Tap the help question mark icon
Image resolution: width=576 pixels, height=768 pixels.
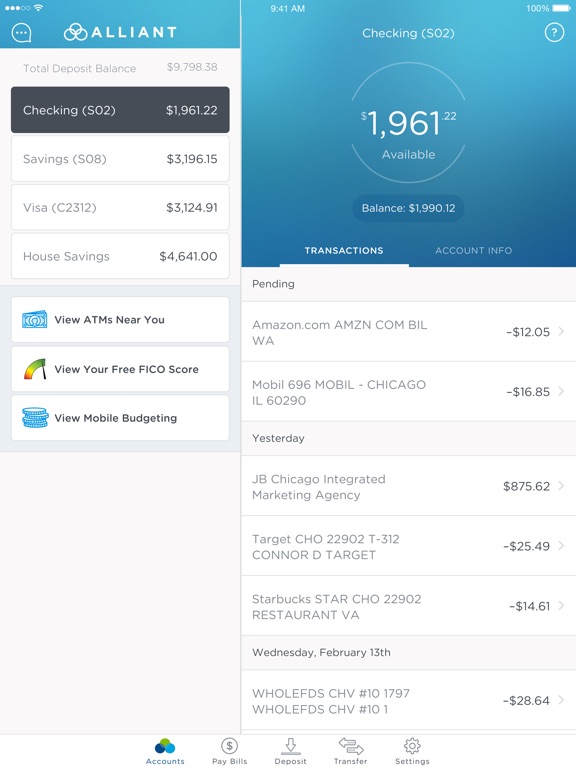click(x=554, y=32)
